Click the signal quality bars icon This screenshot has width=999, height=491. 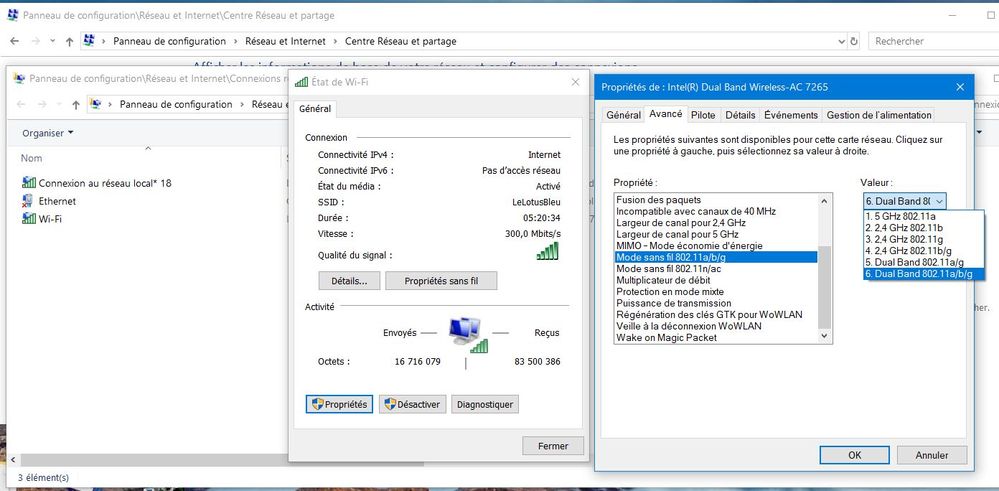click(547, 253)
